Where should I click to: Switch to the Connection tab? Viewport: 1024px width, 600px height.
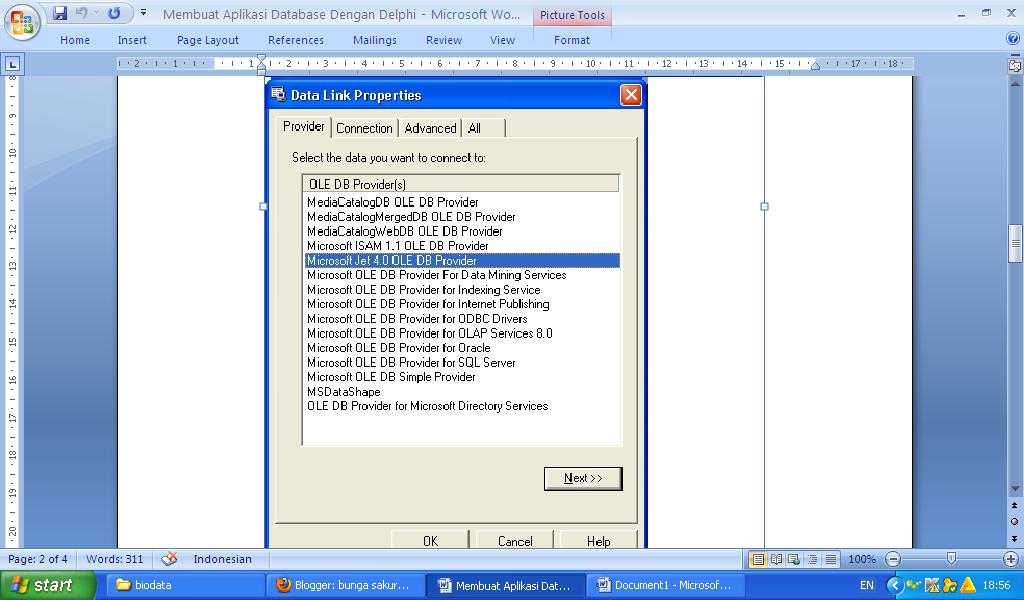[x=364, y=128]
